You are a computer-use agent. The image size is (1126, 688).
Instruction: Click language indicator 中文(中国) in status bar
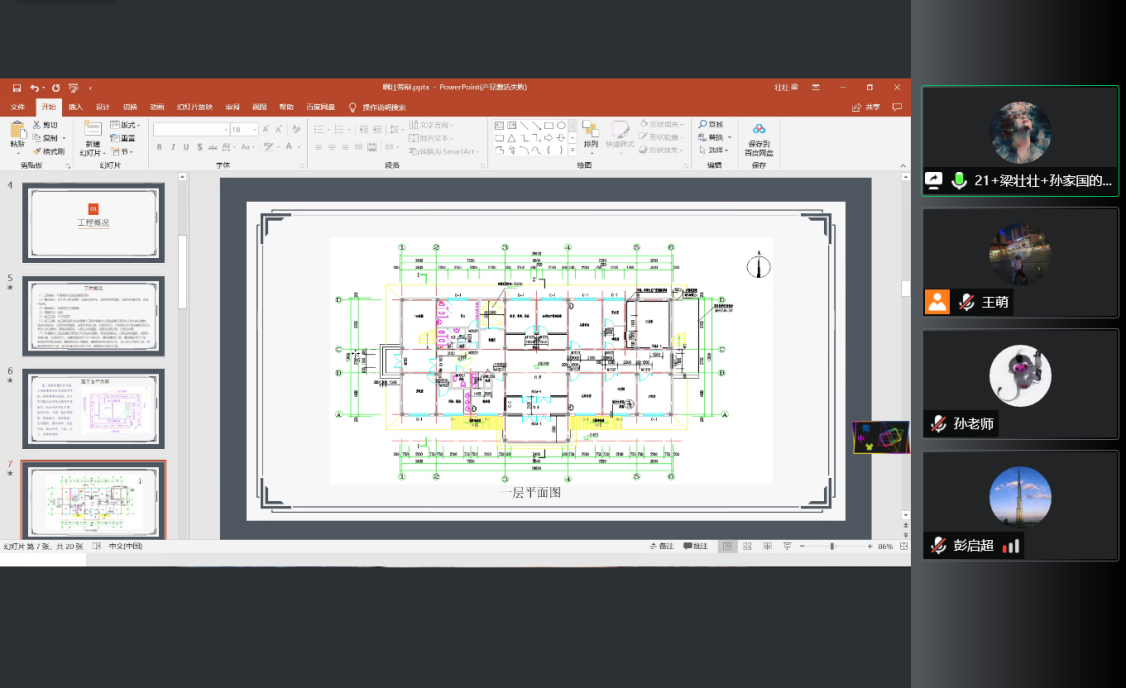point(126,547)
